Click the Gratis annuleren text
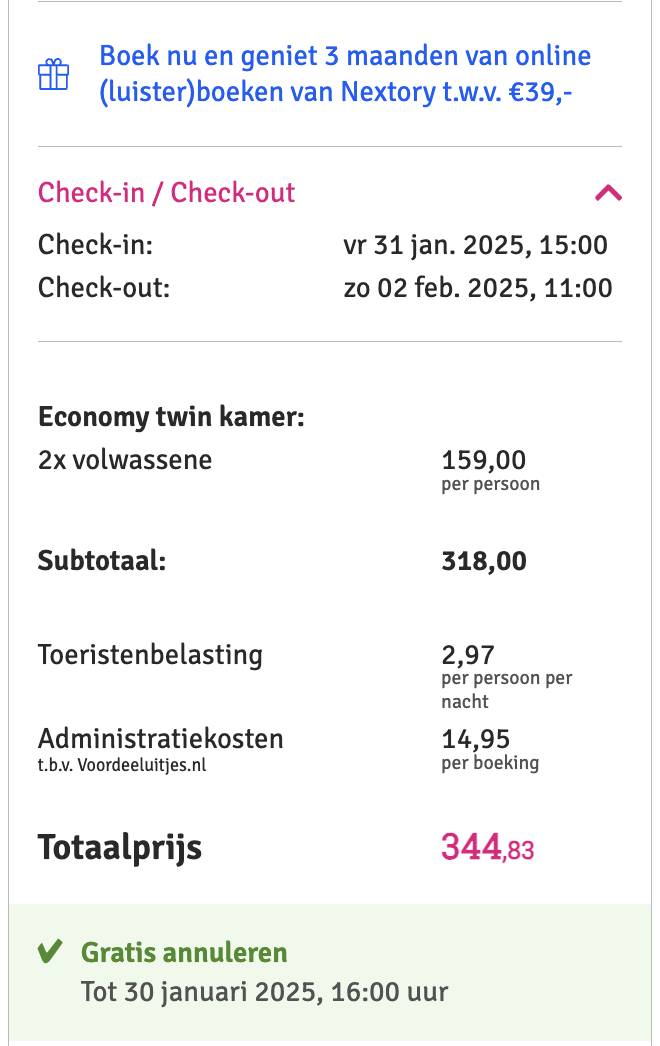 coord(184,952)
